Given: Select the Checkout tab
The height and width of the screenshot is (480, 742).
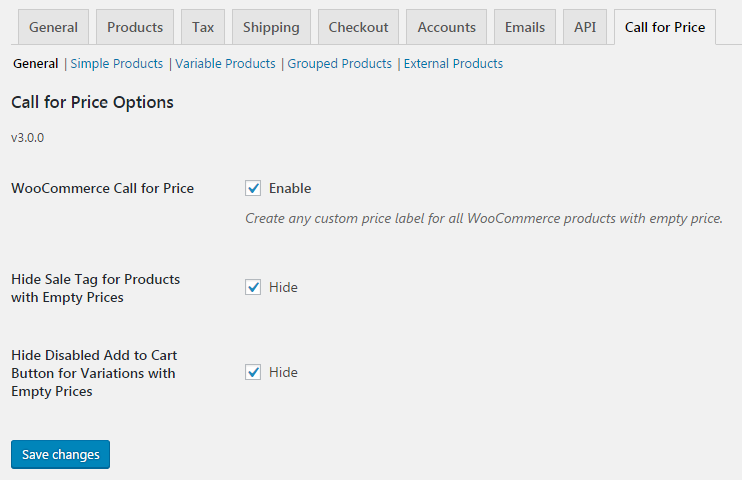Looking at the screenshot, I should [x=358, y=27].
